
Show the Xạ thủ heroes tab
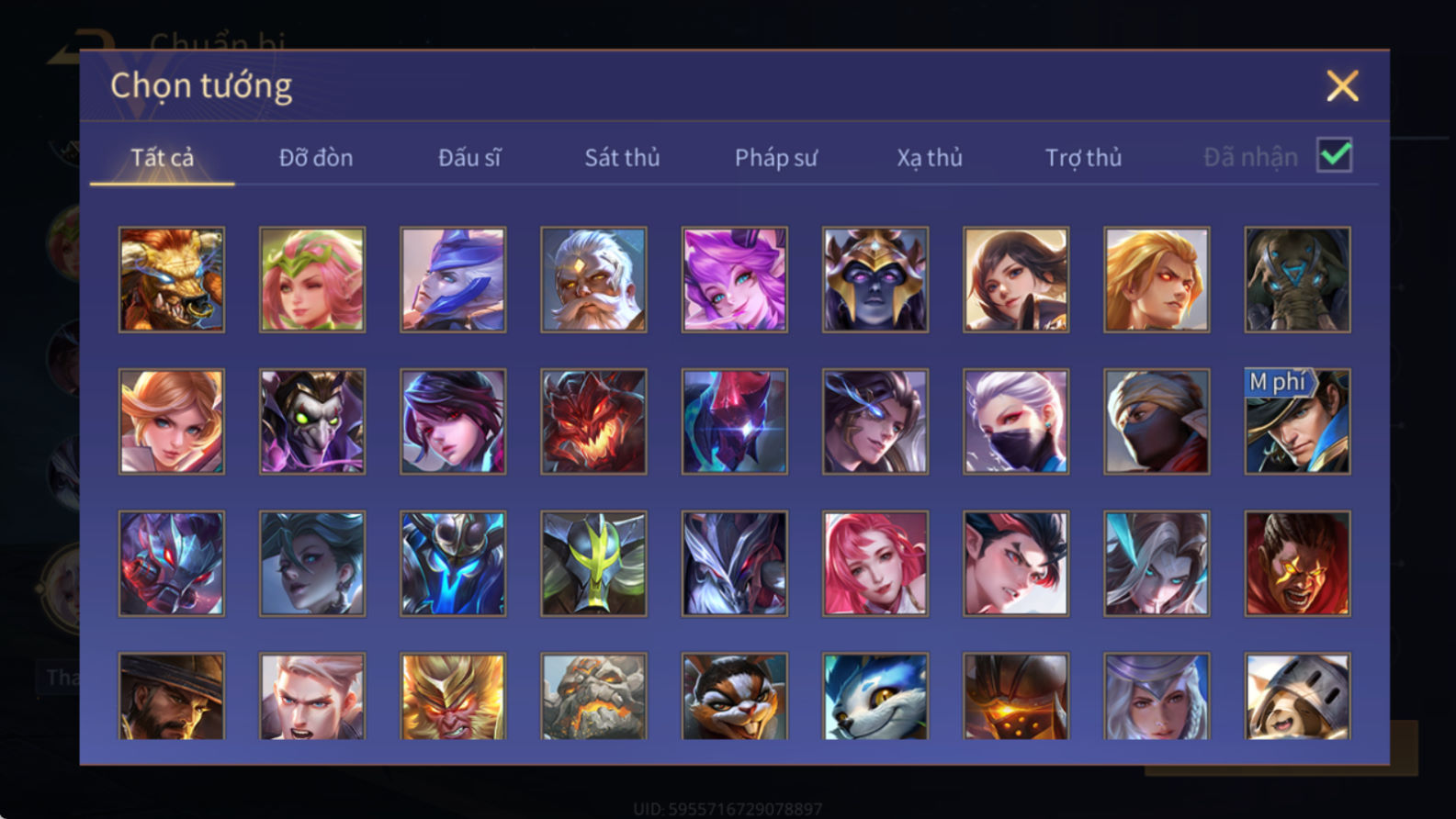point(930,158)
